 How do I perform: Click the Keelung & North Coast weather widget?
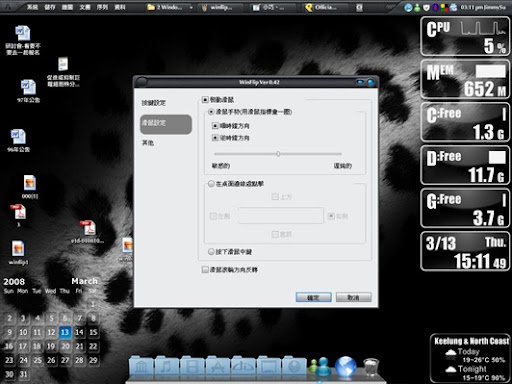tap(471, 358)
